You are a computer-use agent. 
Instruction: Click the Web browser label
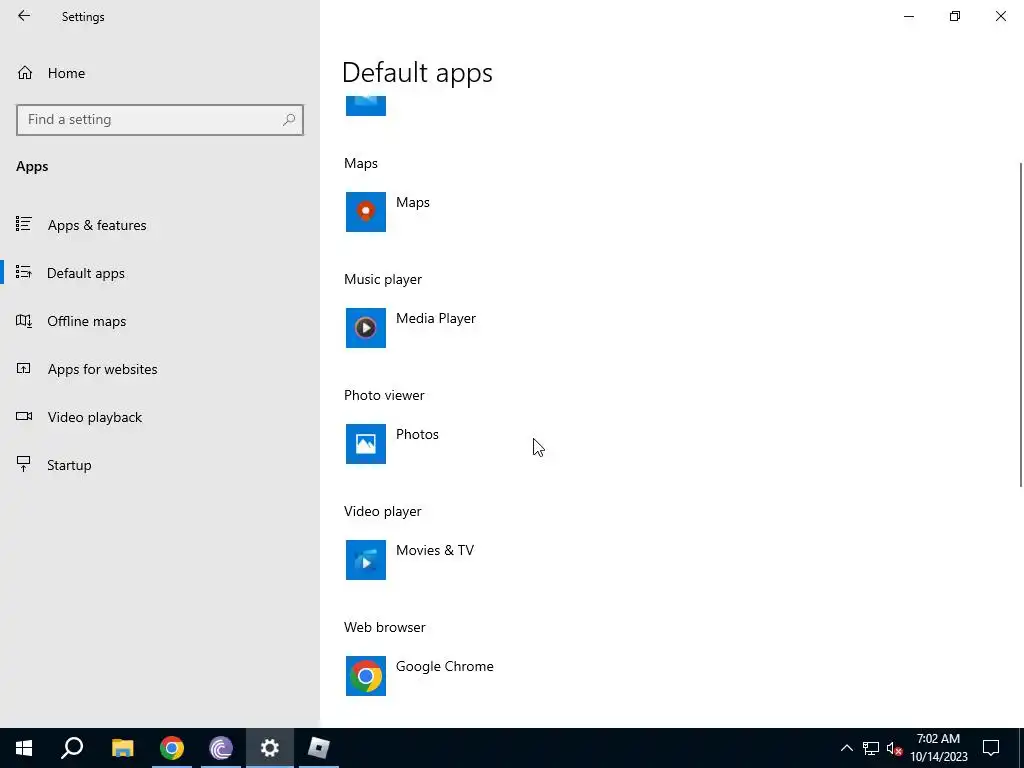point(385,627)
